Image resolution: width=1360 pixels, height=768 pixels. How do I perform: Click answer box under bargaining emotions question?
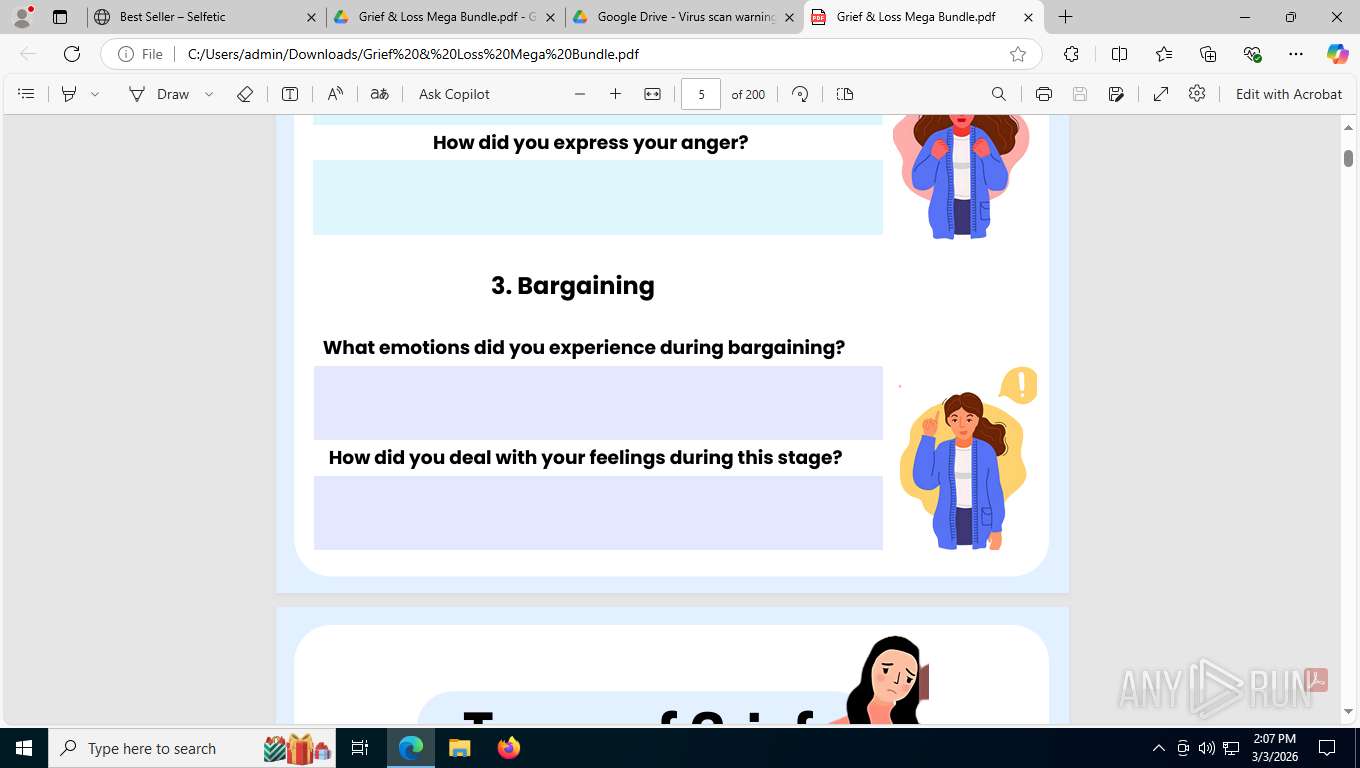[598, 403]
